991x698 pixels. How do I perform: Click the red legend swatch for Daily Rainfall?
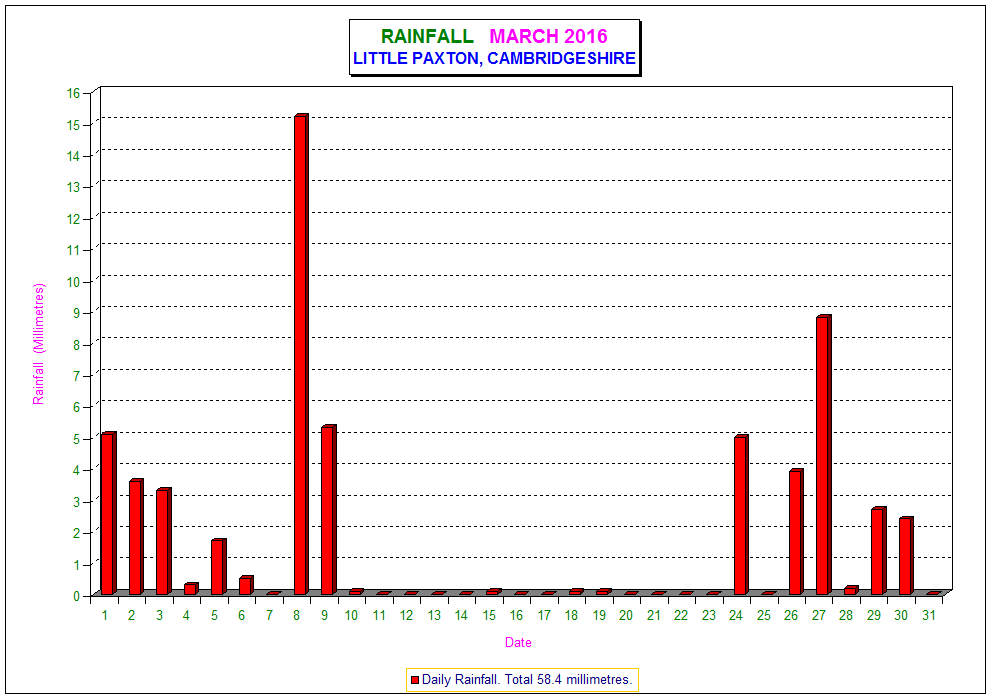point(415,680)
